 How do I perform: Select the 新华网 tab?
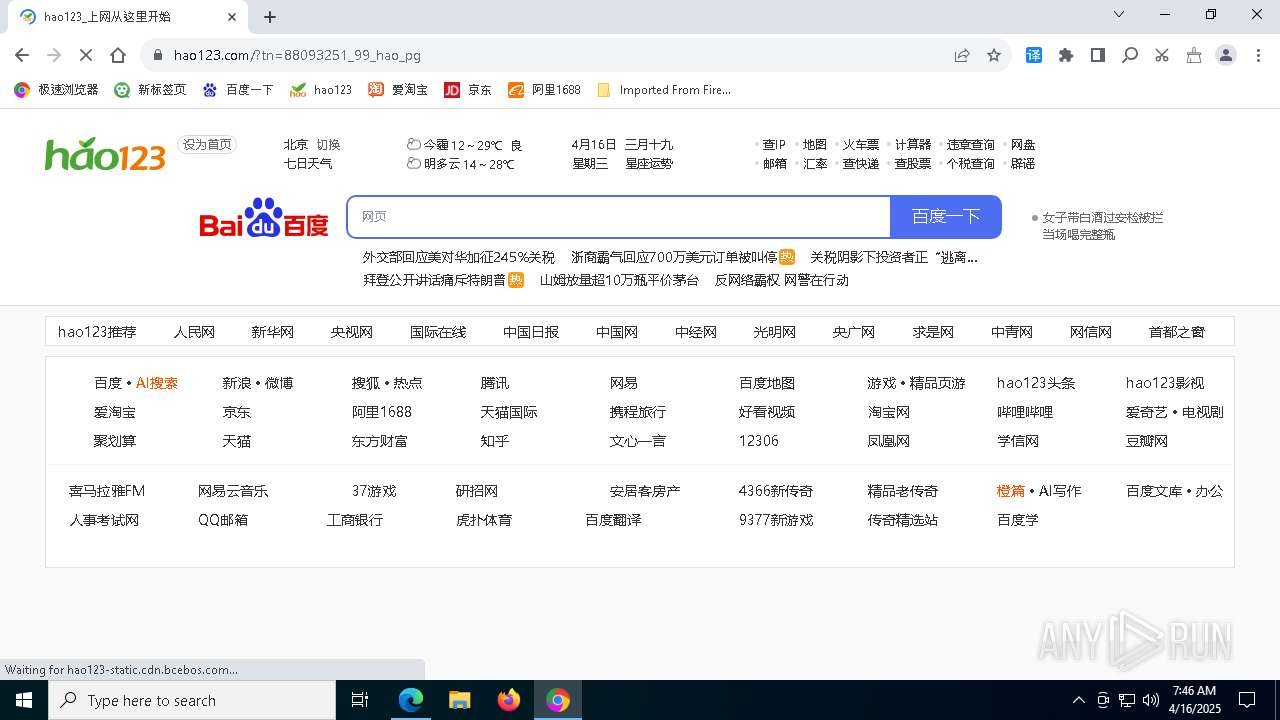[272, 332]
